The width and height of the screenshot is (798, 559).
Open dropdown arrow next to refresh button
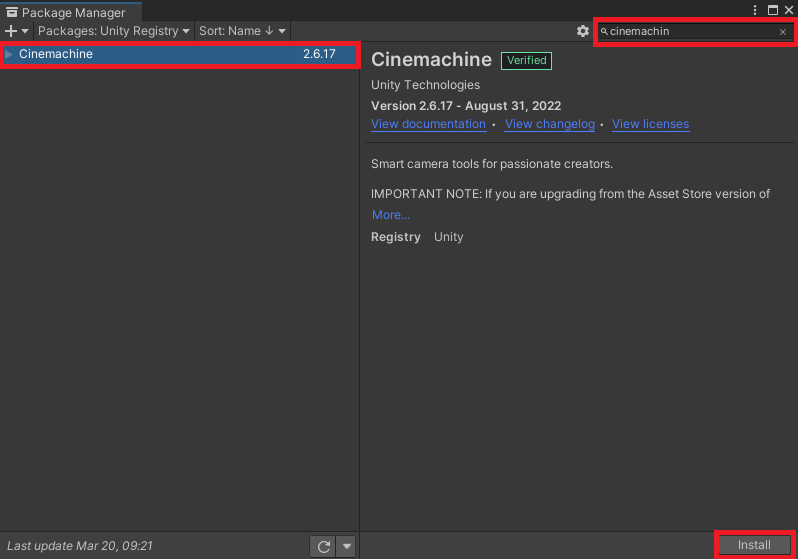(347, 546)
